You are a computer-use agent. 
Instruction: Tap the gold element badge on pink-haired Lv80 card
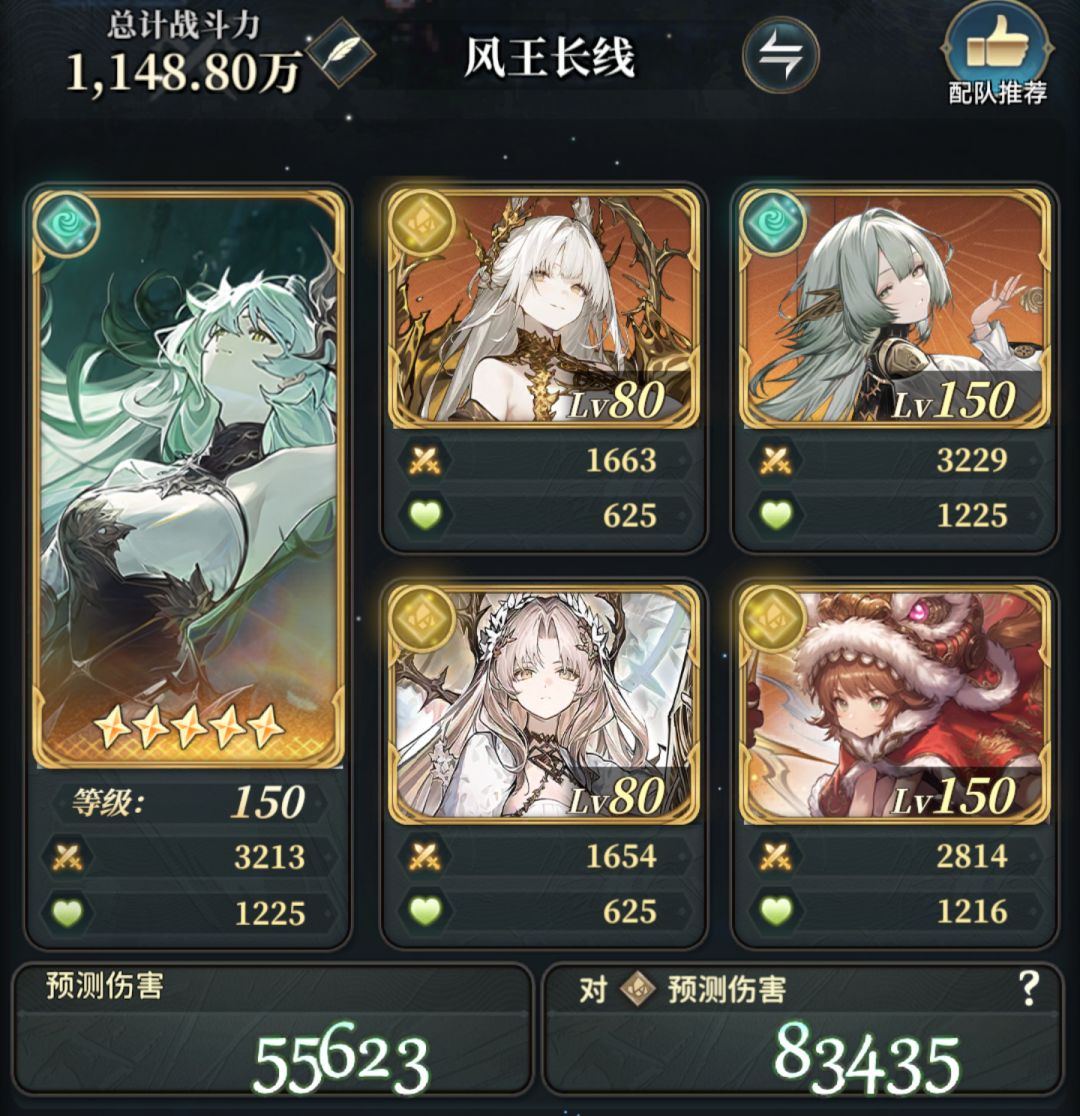pyautogui.click(x=421, y=618)
